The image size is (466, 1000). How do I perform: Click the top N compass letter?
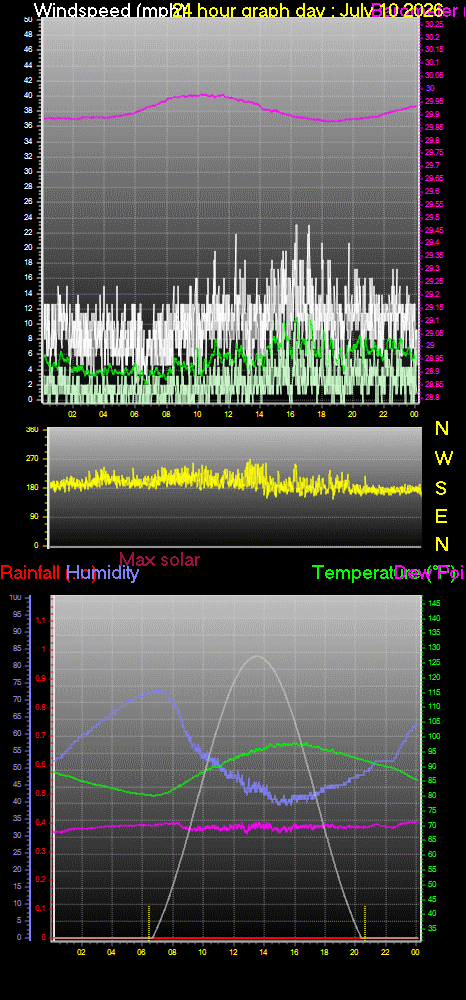coord(441,428)
